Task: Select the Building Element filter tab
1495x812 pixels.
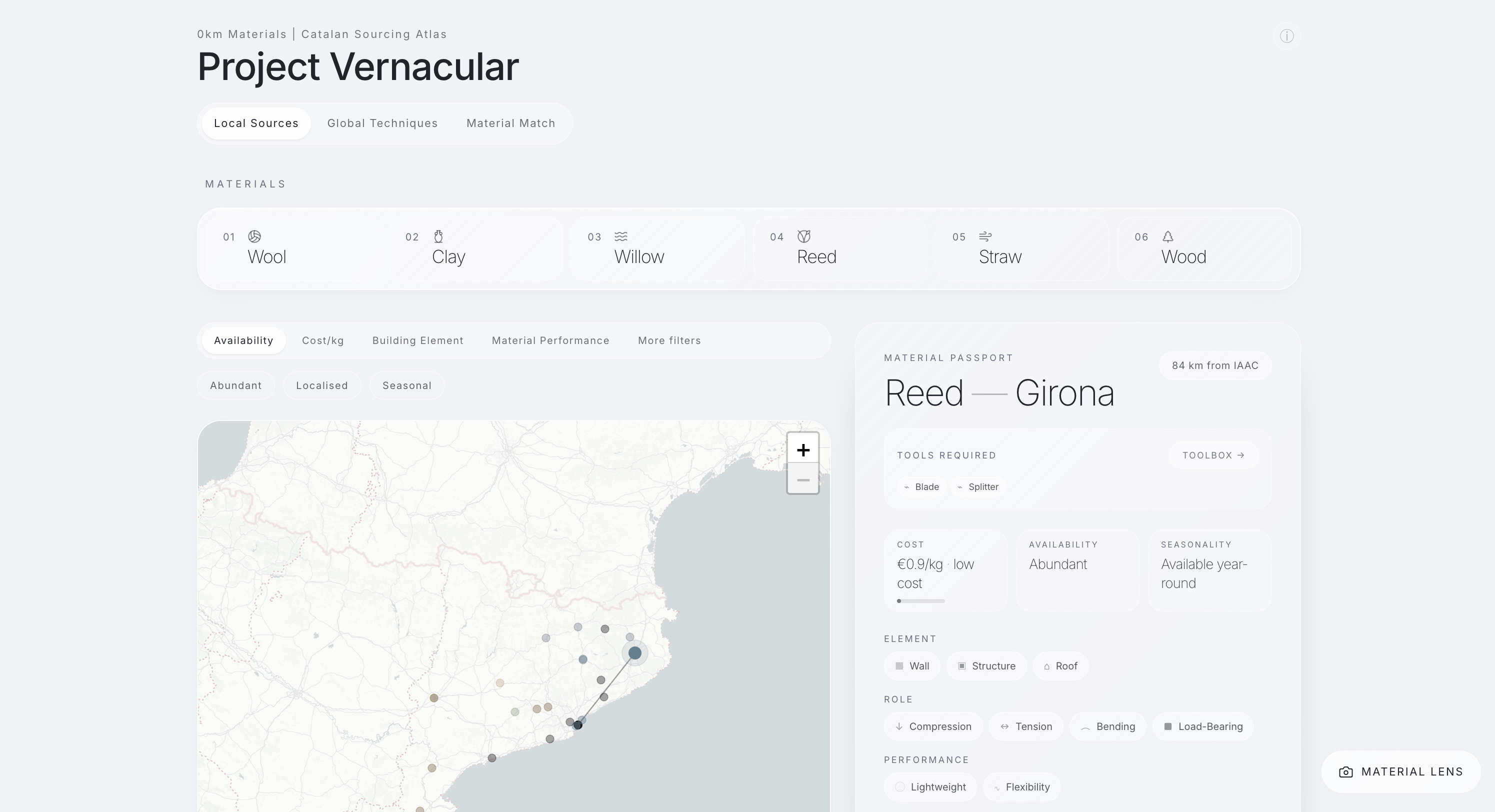Action: [418, 340]
